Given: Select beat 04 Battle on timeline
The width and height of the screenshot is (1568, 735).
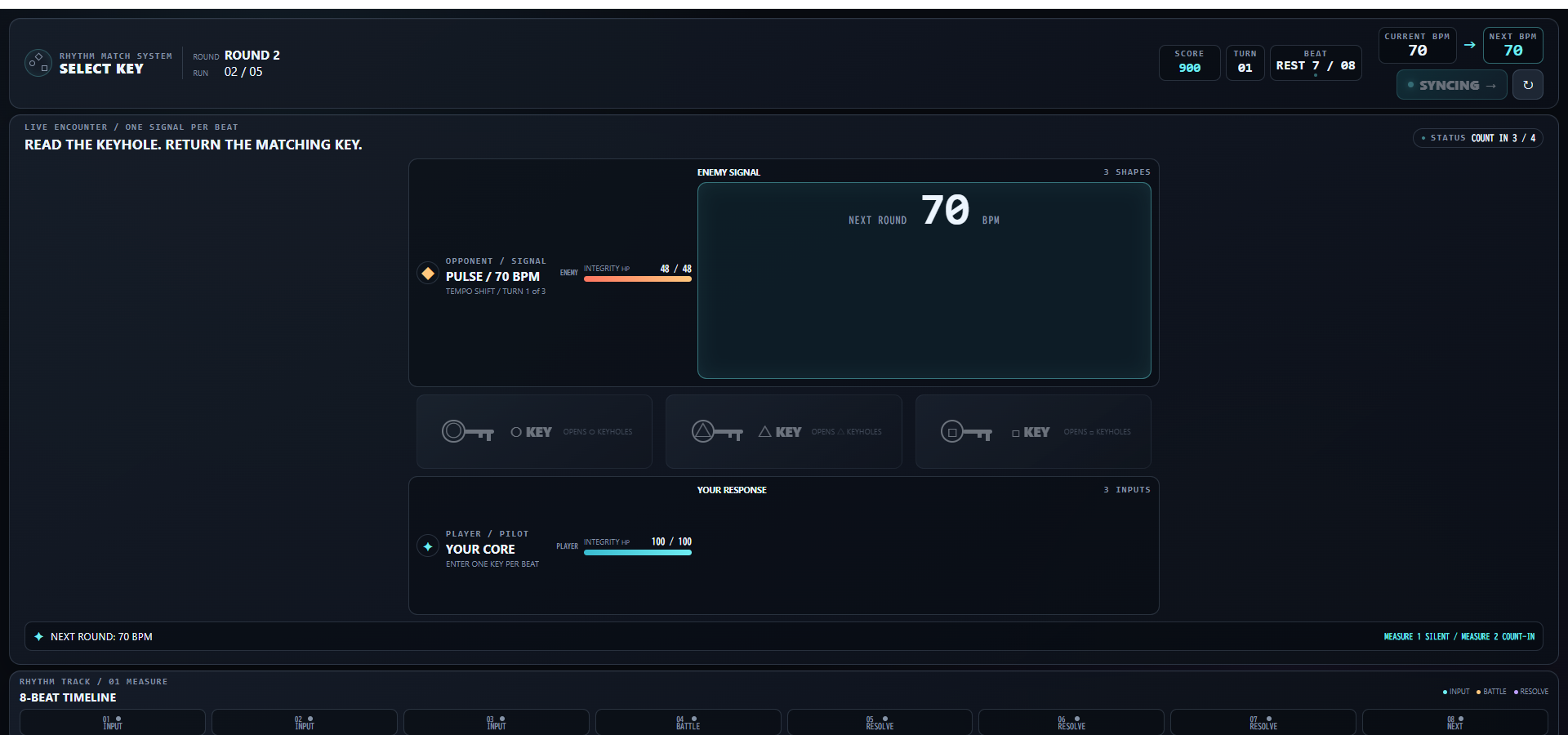Looking at the screenshot, I should coord(688,722).
